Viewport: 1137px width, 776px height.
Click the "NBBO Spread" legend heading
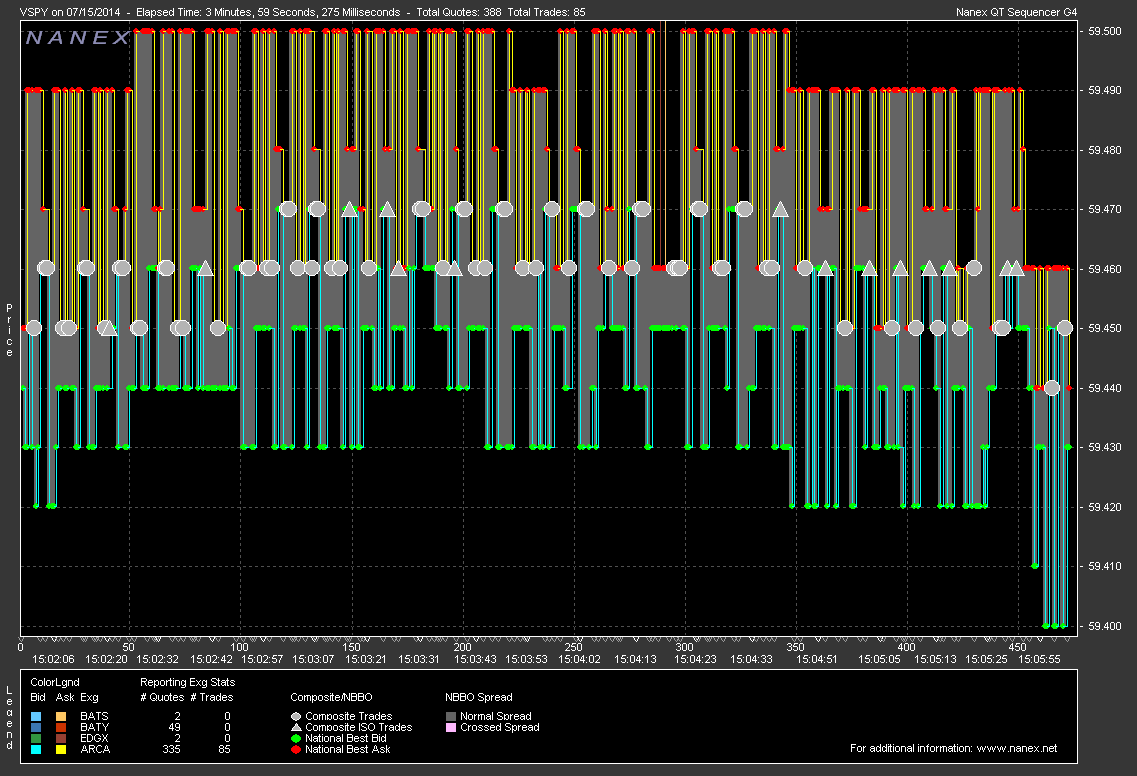pos(479,698)
